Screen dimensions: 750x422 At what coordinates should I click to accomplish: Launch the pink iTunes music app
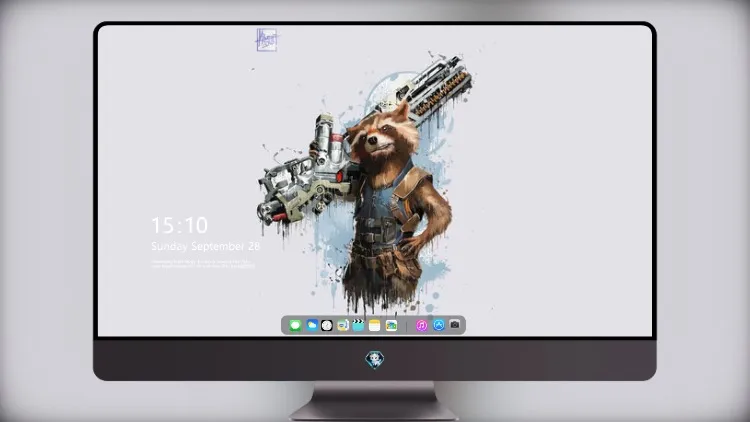point(421,326)
